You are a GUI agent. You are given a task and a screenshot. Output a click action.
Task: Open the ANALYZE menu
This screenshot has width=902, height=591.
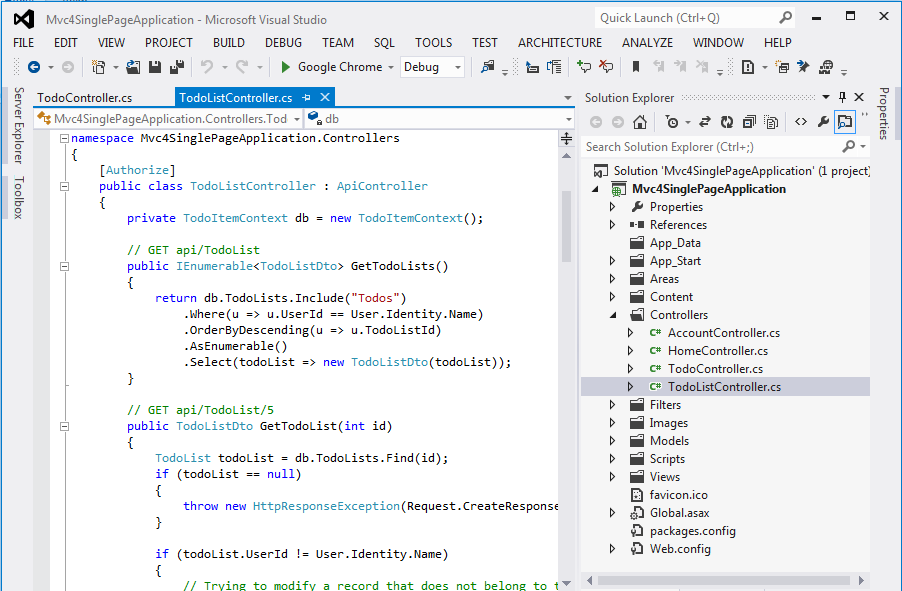coord(647,43)
